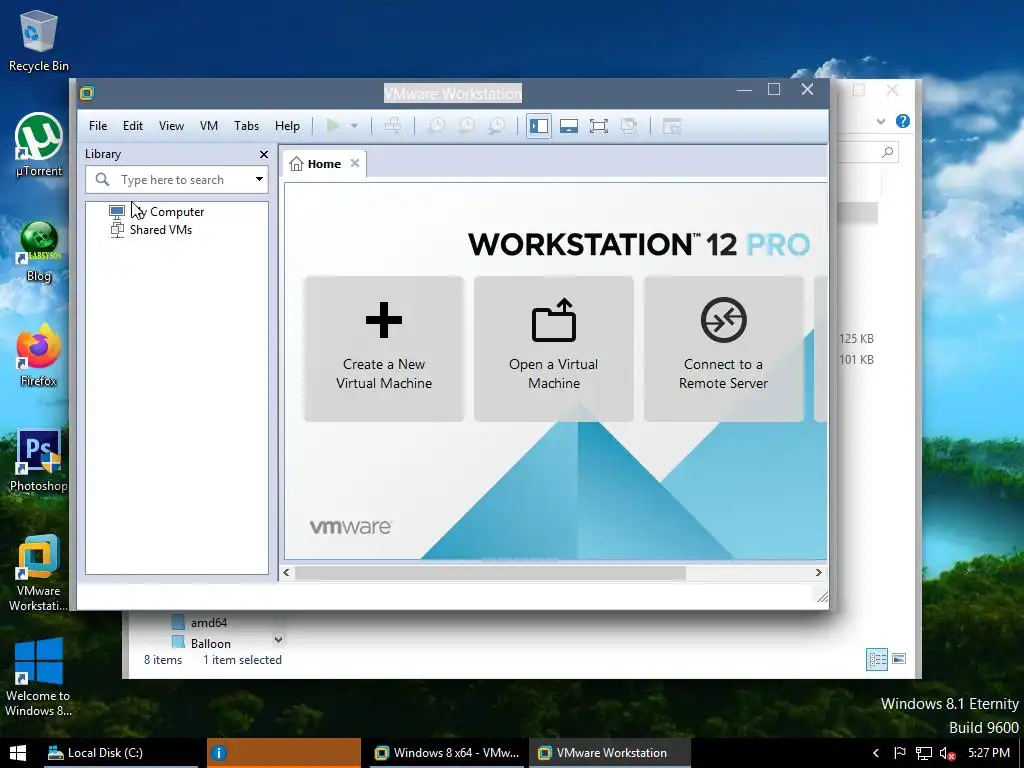This screenshot has height=768, width=1024.
Task: Switch Explorer to large icons view
Action: (x=899, y=659)
